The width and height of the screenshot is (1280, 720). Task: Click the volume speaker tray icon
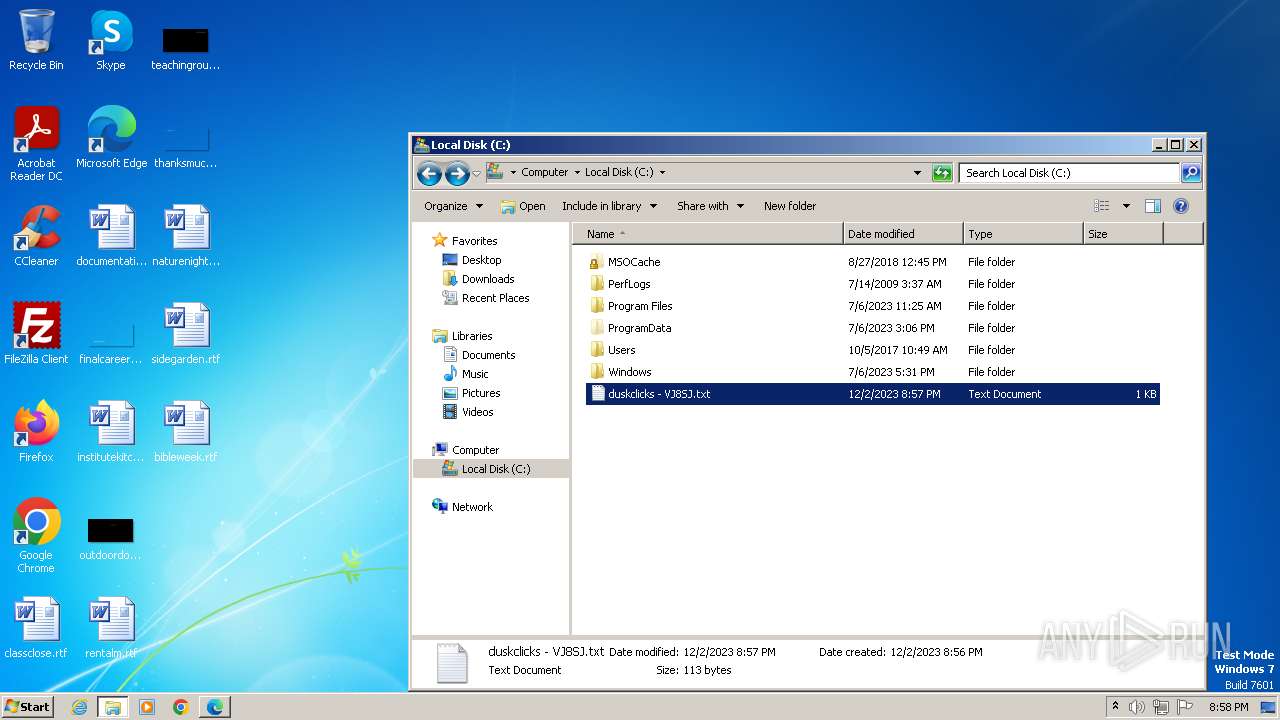coord(1137,707)
